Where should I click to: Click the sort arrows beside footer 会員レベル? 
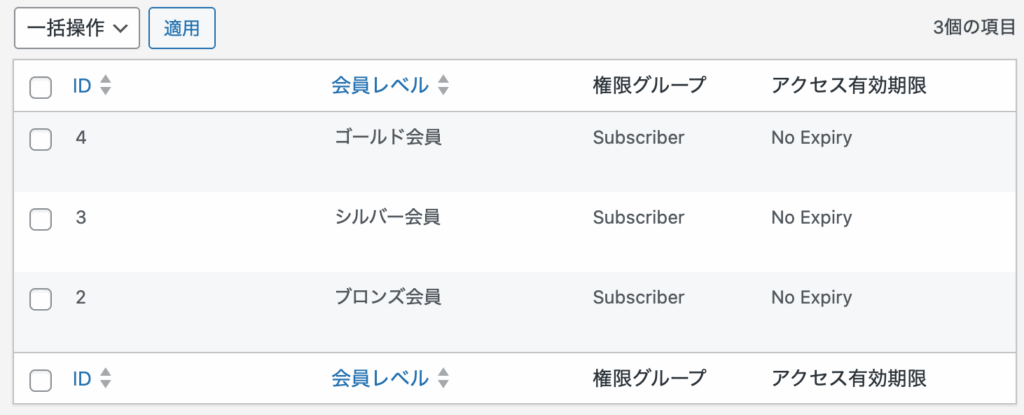click(x=443, y=378)
